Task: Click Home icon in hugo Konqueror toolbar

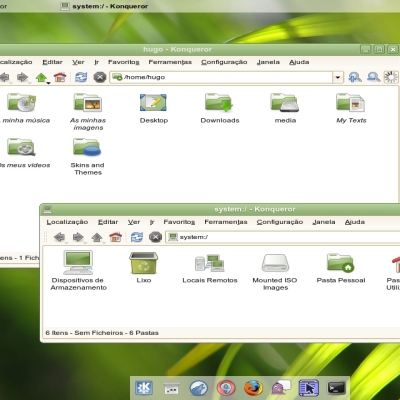Action: pos(60,77)
